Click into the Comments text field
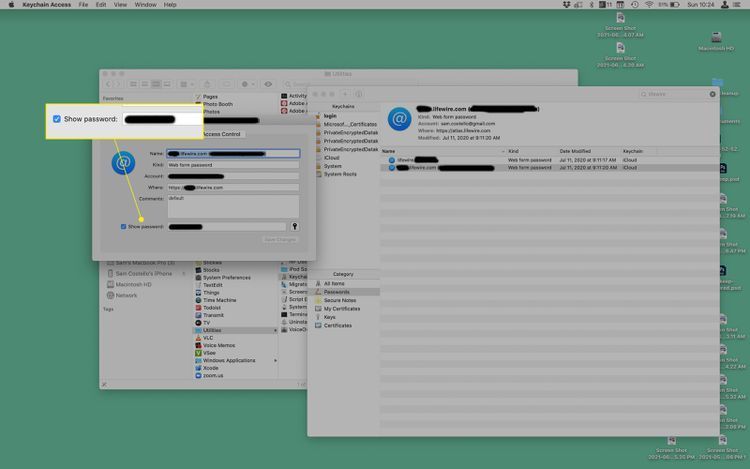Image resolution: width=750 pixels, height=469 pixels. 232,206
